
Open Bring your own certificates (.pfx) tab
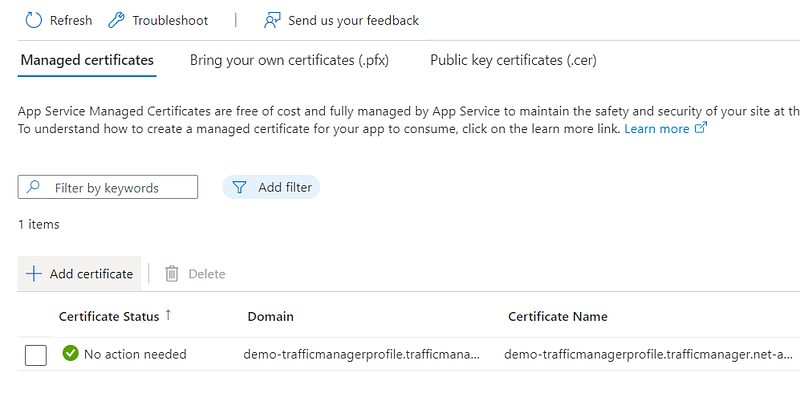tap(289, 60)
